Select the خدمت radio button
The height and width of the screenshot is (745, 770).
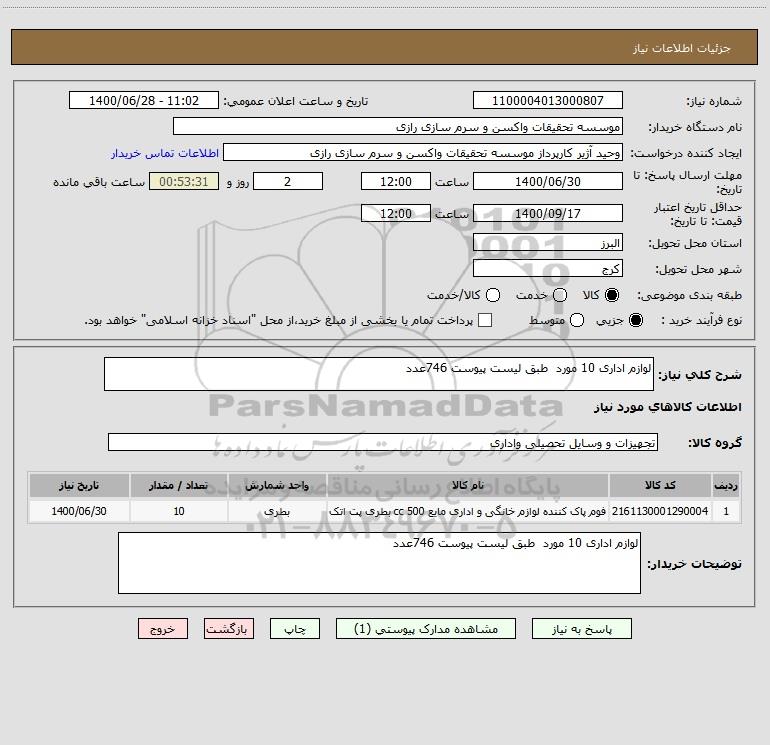pos(560,295)
